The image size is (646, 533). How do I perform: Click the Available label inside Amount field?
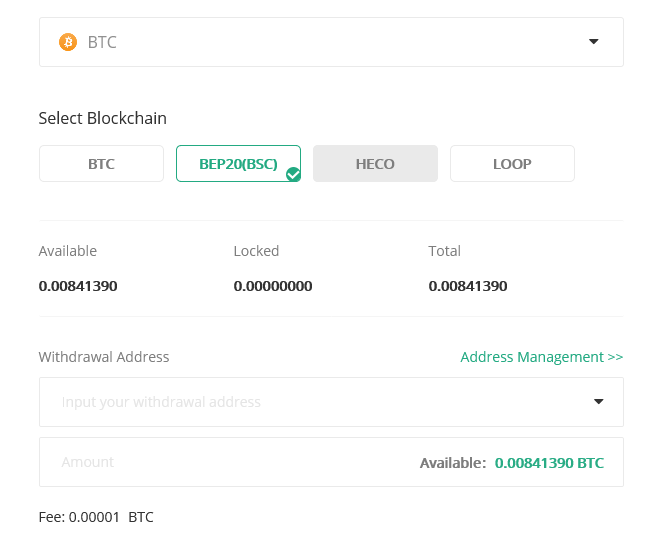(x=453, y=463)
